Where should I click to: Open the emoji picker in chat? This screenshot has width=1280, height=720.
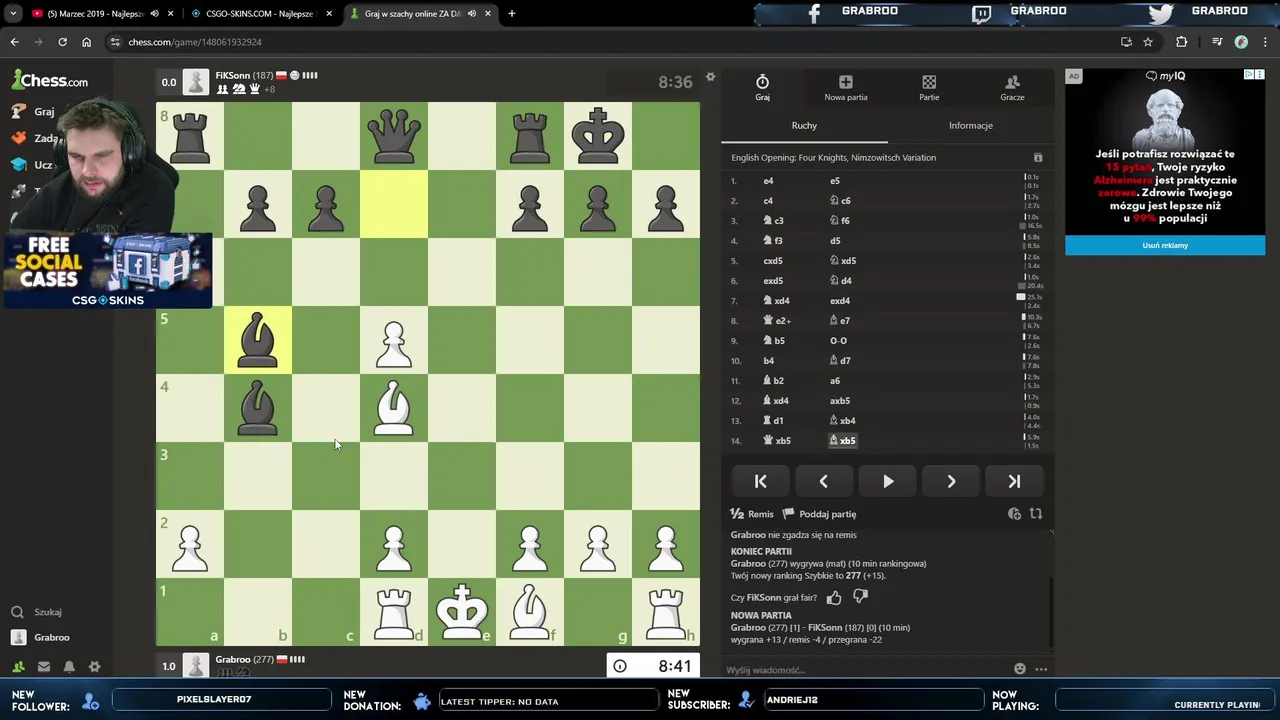1020,669
